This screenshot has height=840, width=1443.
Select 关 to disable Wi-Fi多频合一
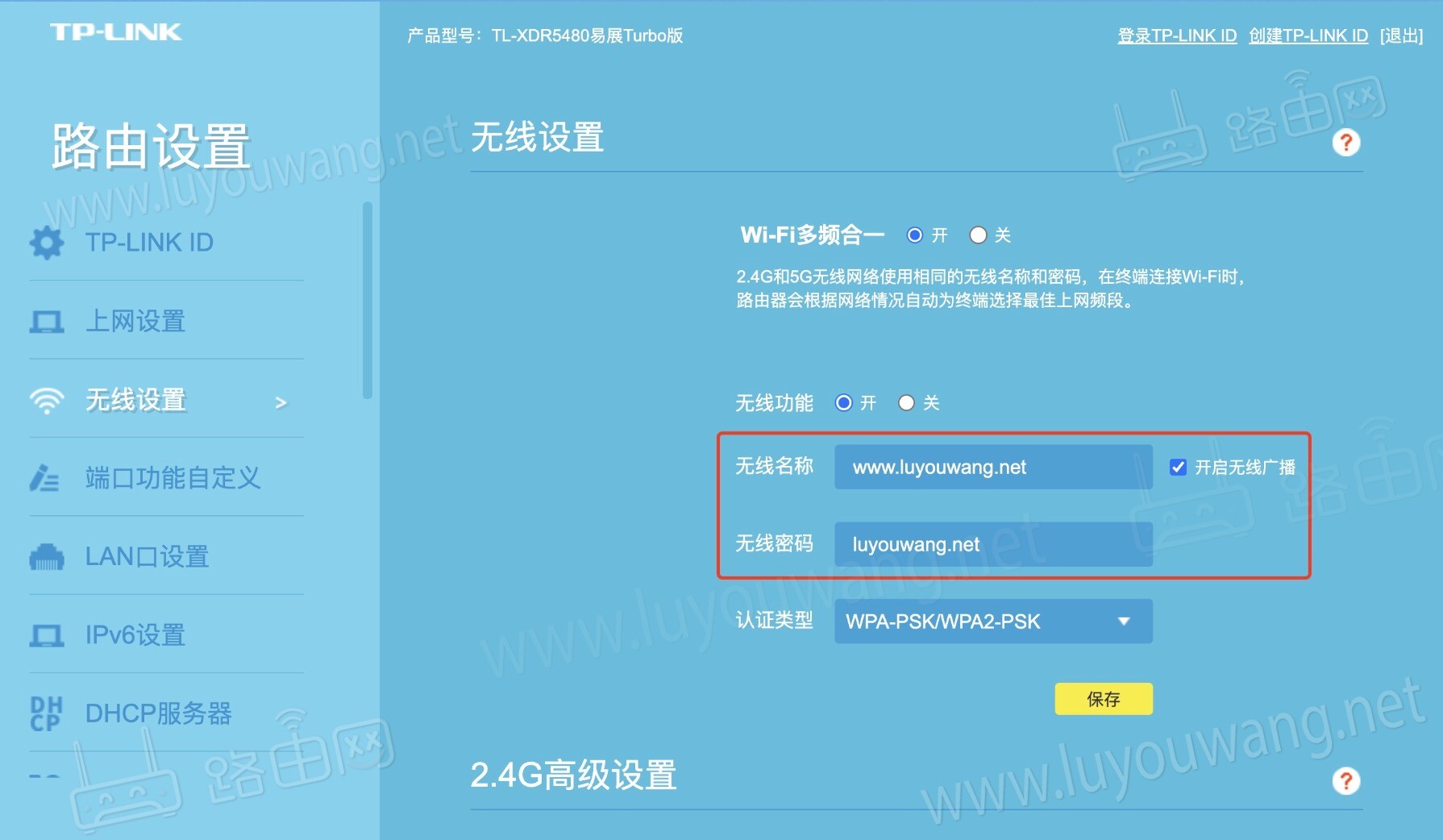(x=978, y=235)
